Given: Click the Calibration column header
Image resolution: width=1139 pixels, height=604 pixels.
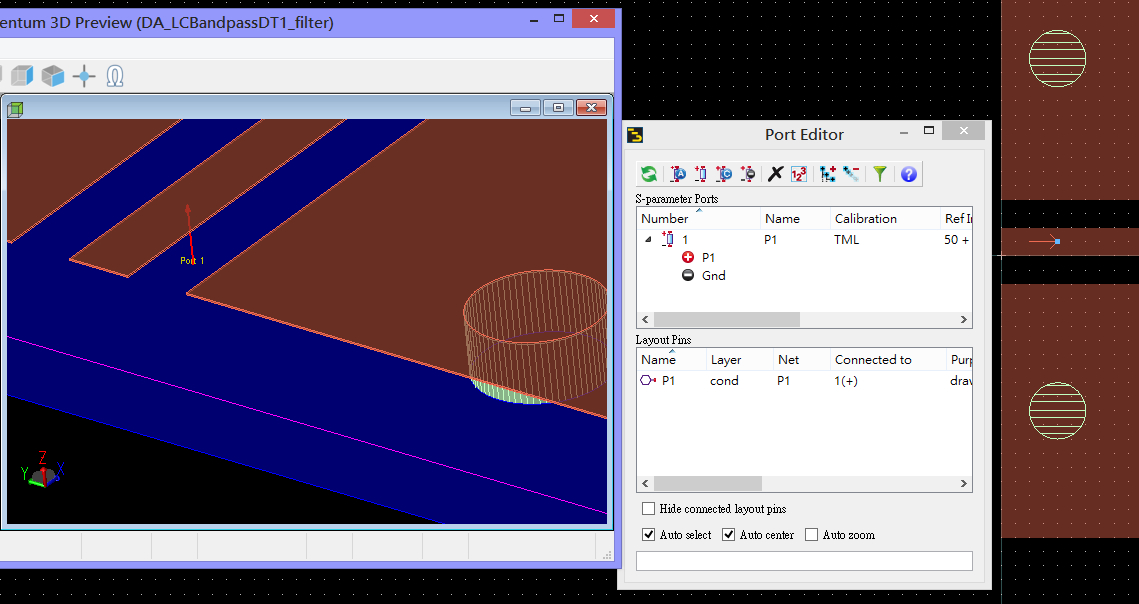Looking at the screenshot, I should [x=885, y=218].
